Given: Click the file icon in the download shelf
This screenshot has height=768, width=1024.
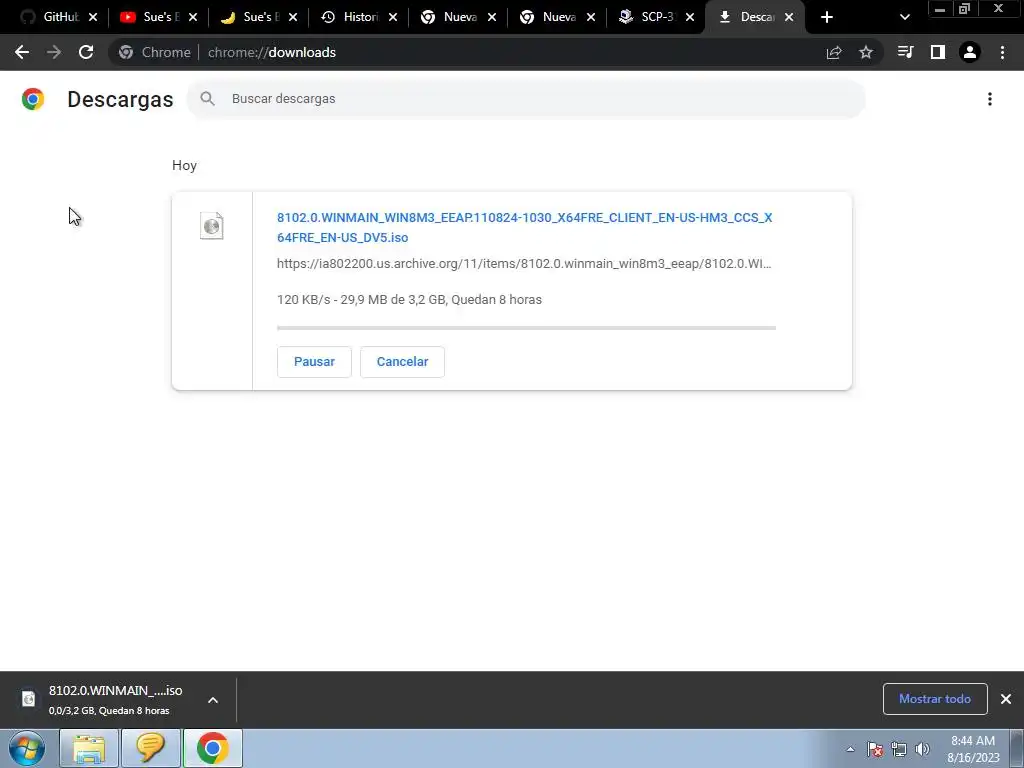Looking at the screenshot, I should (29, 699).
